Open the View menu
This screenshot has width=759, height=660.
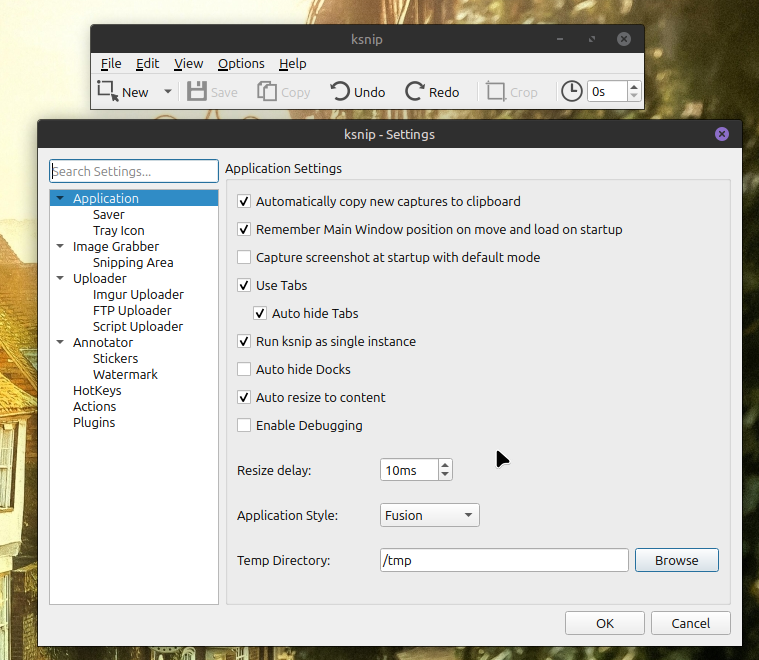[188, 63]
